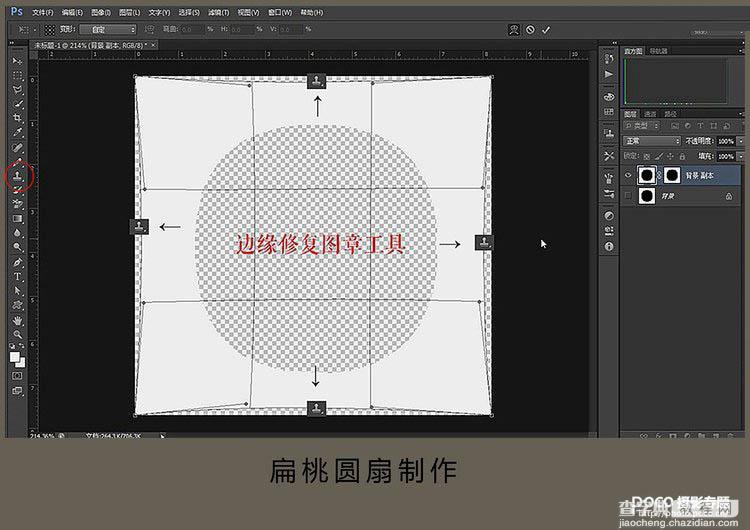This screenshot has height=530, width=750.
Task: Select the Path Selection tool
Action: click(17, 290)
